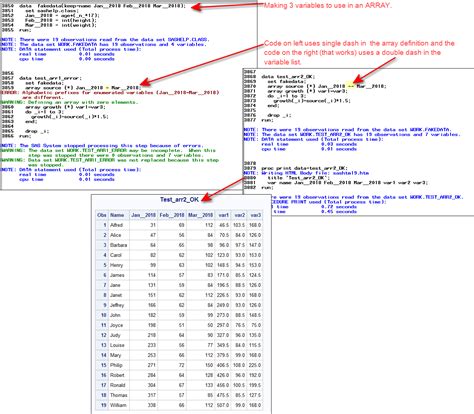This screenshot has height=414, width=474.
Task: Click the 'set sashelp.class;' log line
Action: pos(52,11)
